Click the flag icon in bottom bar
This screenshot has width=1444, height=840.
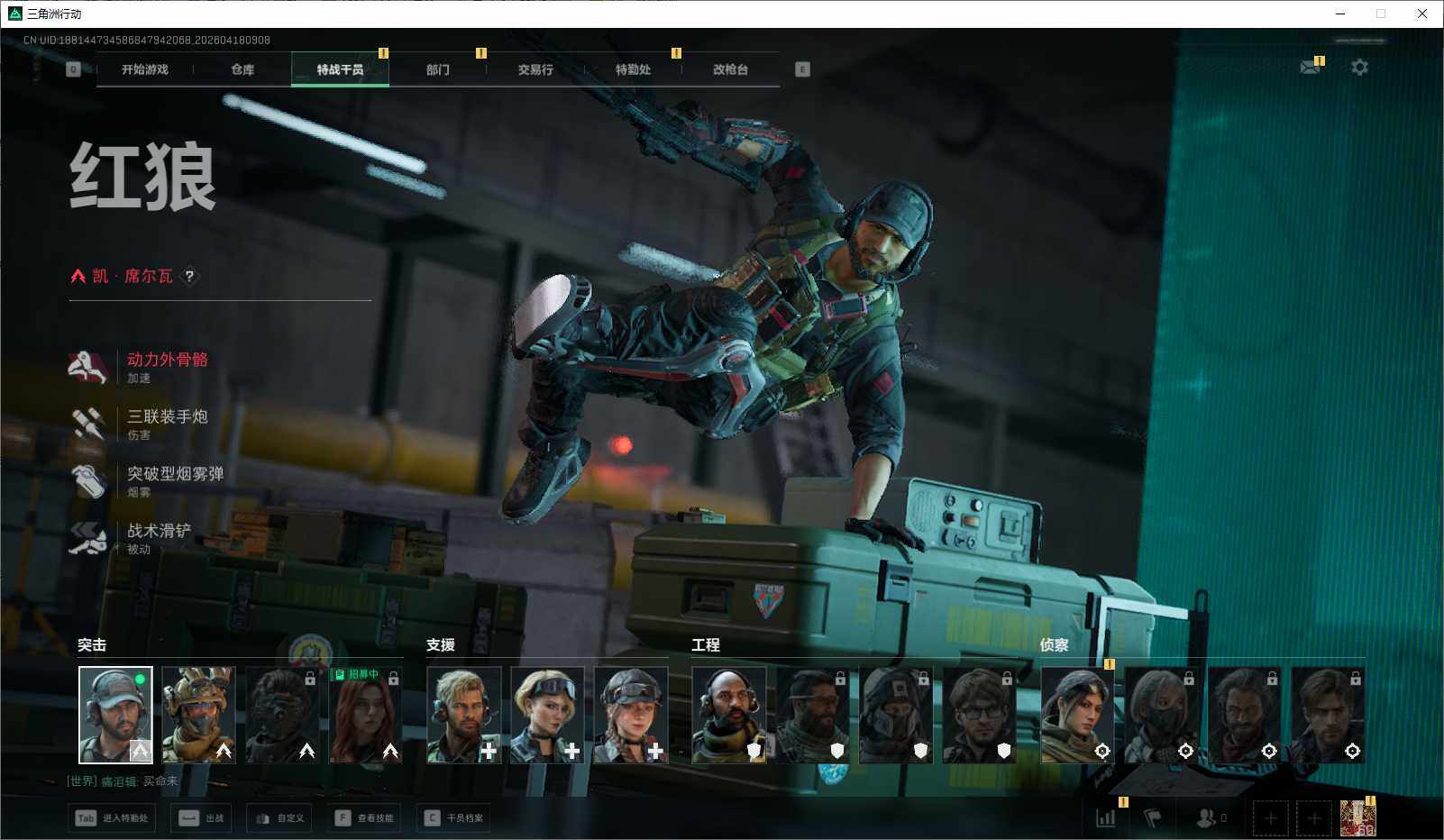[x=1152, y=818]
